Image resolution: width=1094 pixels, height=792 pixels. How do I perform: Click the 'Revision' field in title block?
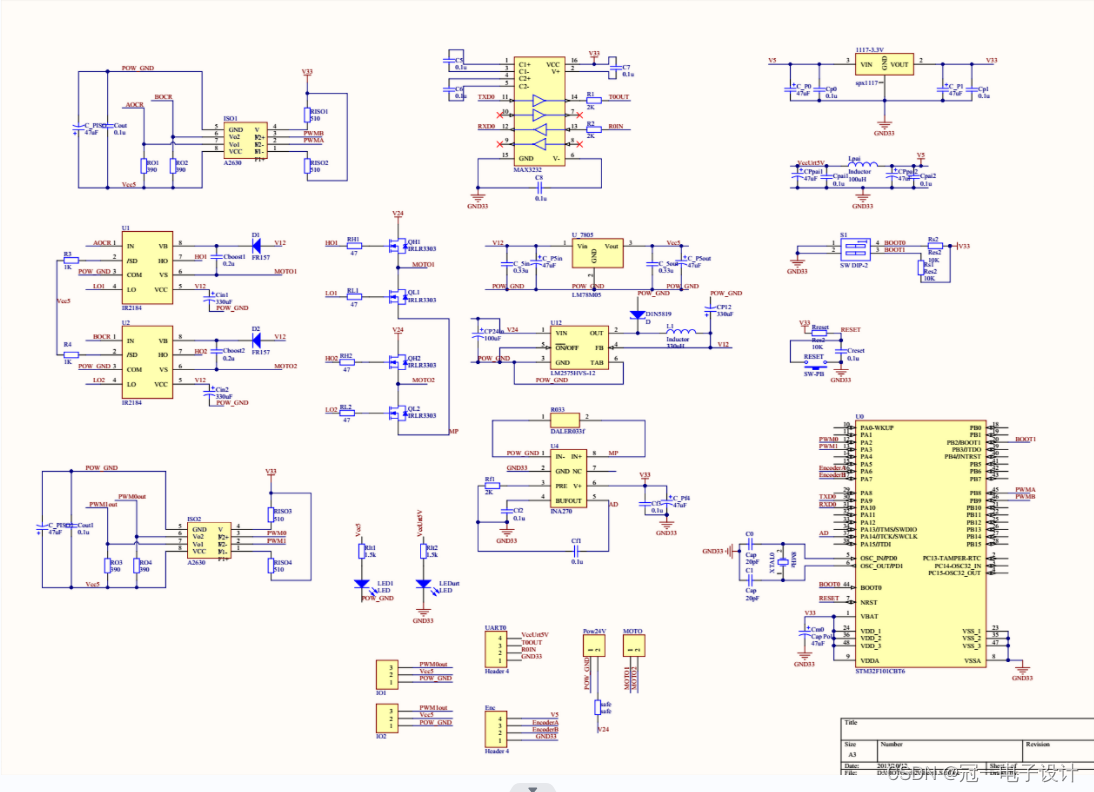[x=1037, y=744]
